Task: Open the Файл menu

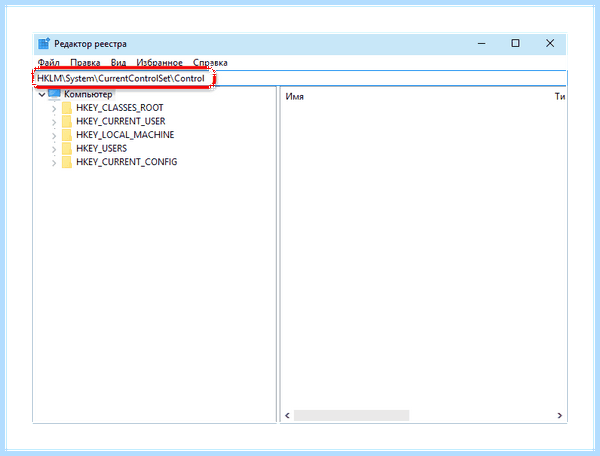Action: pos(49,63)
